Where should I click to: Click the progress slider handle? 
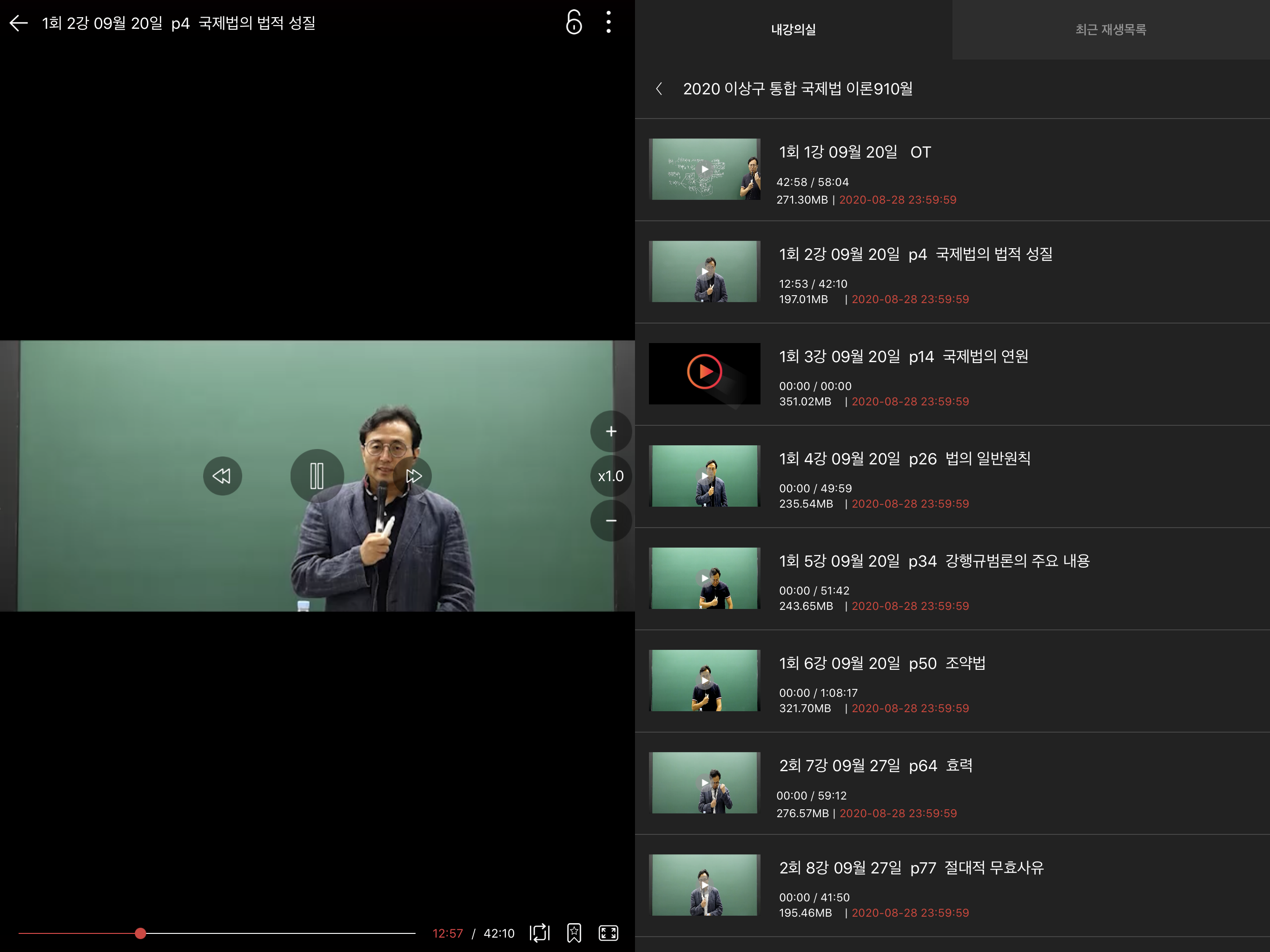(x=140, y=933)
